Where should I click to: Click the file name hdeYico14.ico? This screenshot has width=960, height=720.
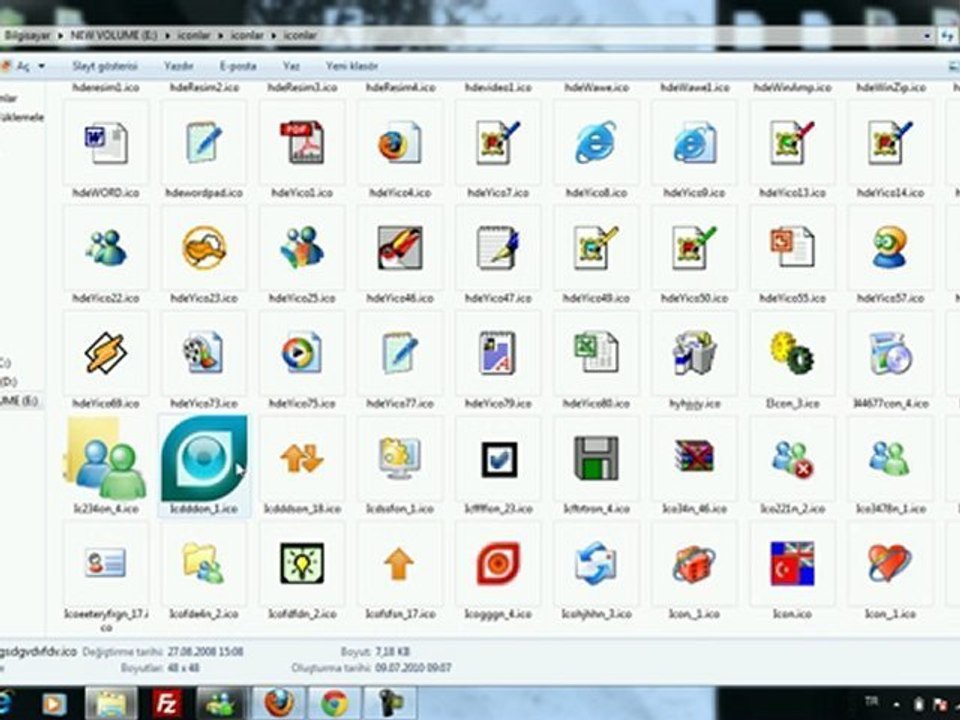(890, 193)
